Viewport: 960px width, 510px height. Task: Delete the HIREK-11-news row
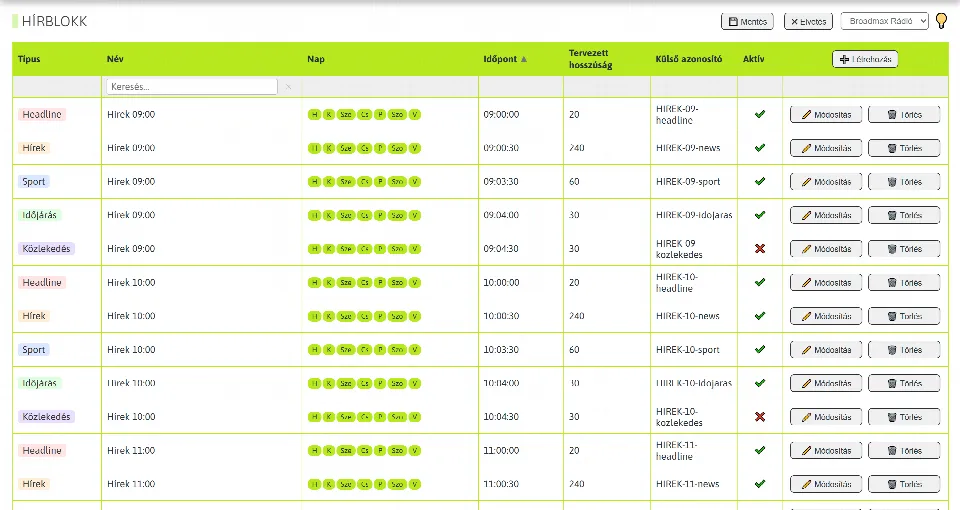click(x=904, y=484)
